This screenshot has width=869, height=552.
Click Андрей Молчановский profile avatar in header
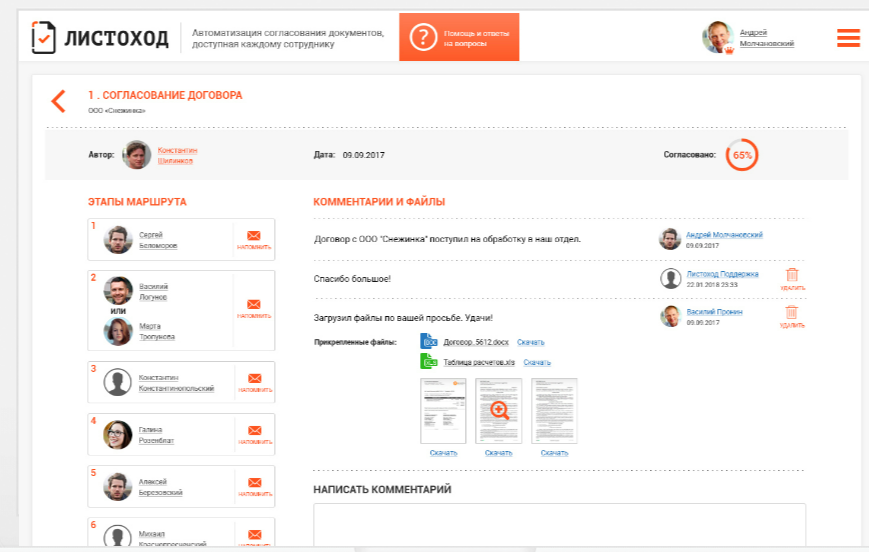[x=718, y=37]
